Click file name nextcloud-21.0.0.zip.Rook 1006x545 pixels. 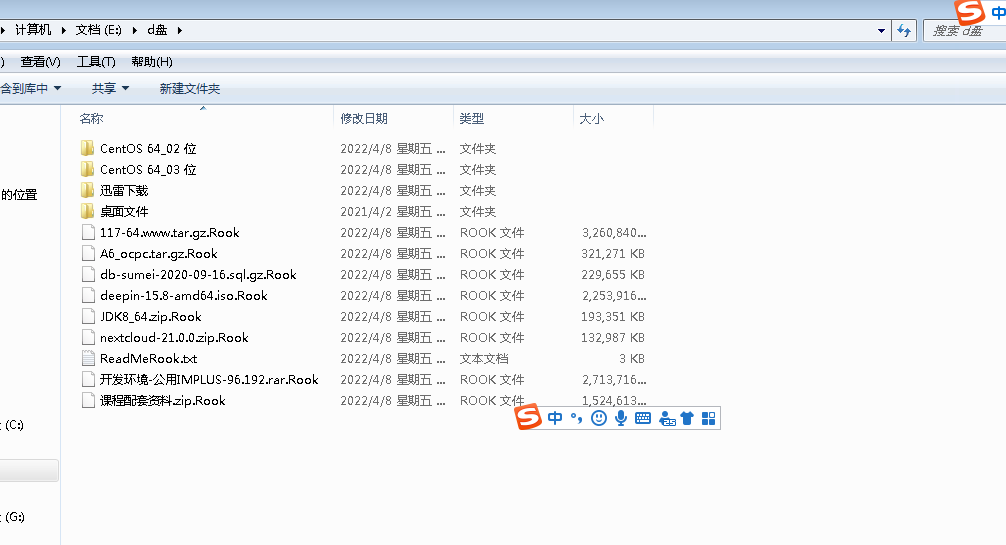pyautogui.click(x=174, y=338)
